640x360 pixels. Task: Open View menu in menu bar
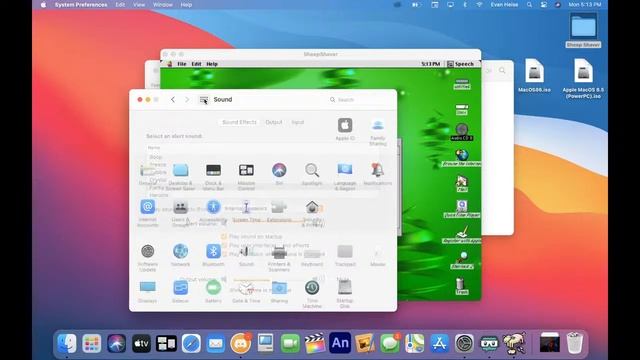[x=139, y=5]
